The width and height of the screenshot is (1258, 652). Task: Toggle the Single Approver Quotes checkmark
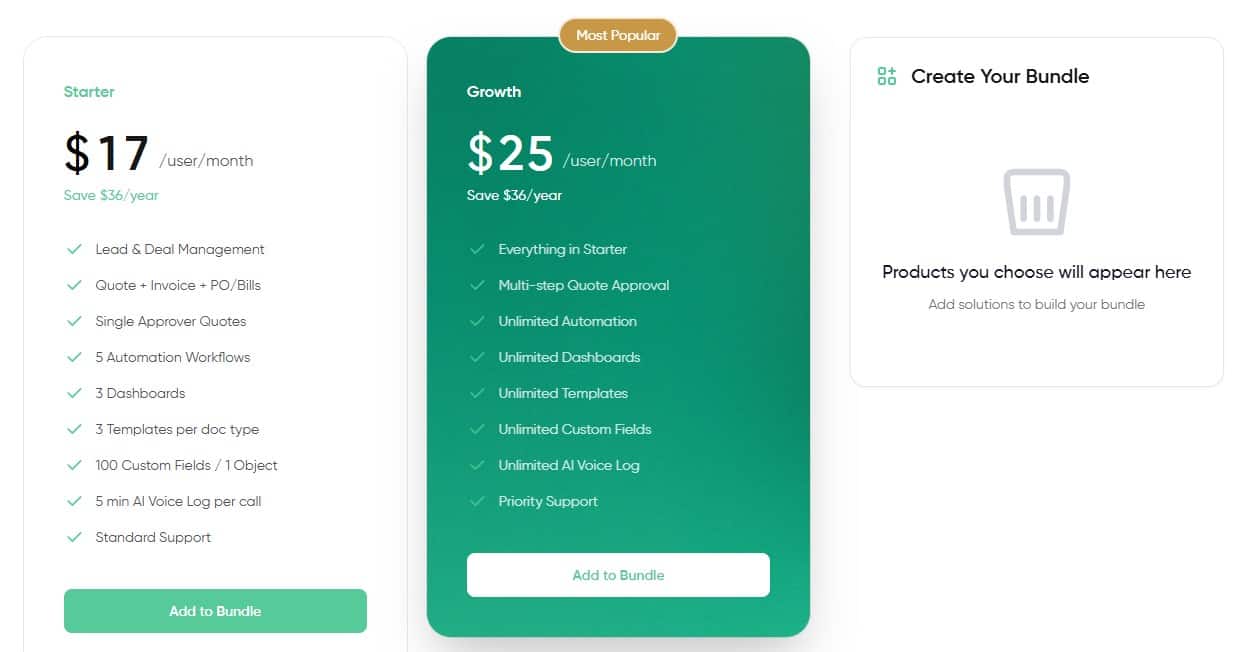[x=76, y=321]
